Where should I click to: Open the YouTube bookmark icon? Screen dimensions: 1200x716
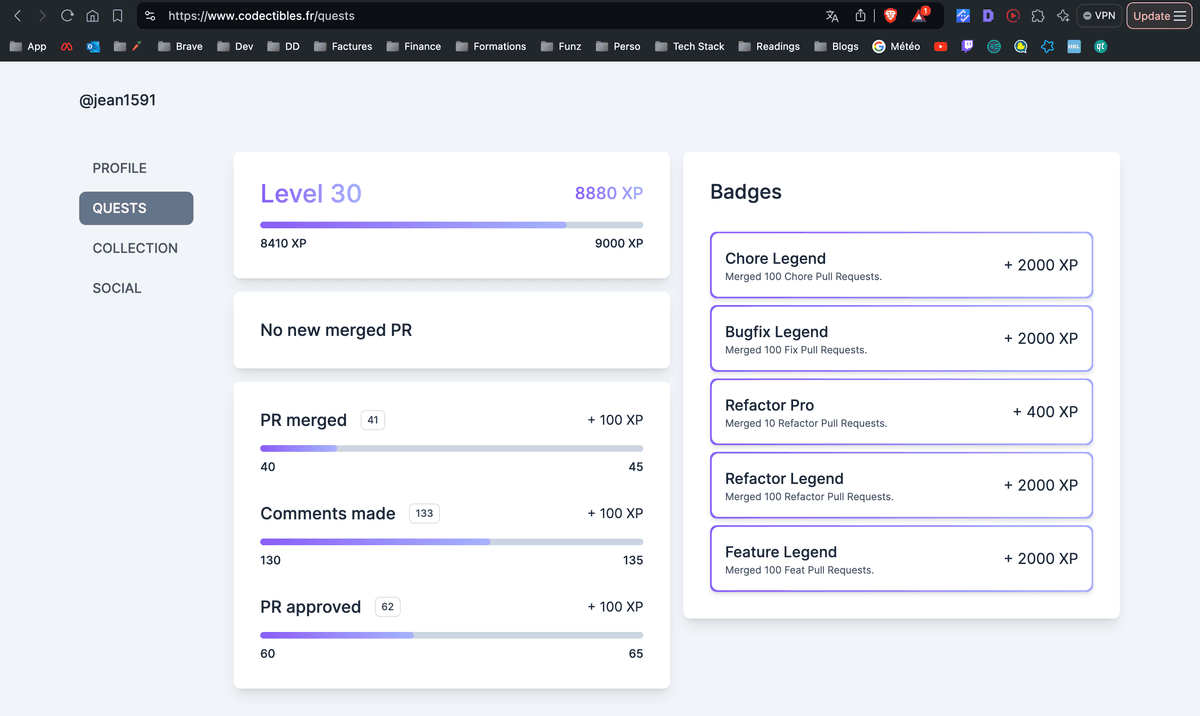tap(940, 46)
